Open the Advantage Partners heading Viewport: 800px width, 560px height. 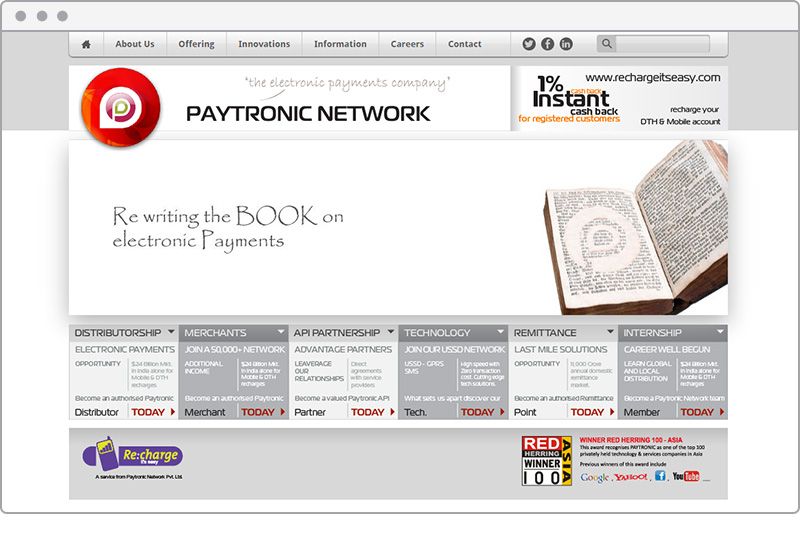[343, 349]
